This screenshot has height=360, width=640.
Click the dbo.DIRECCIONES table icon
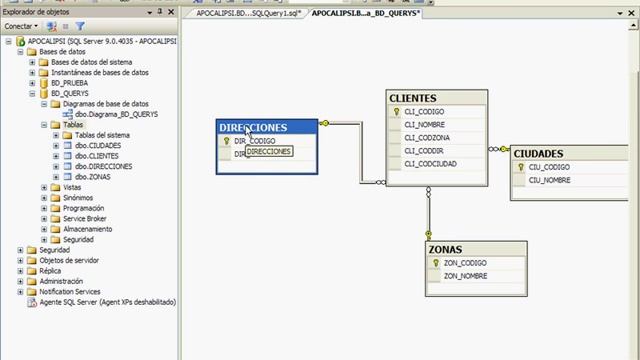coord(68,167)
